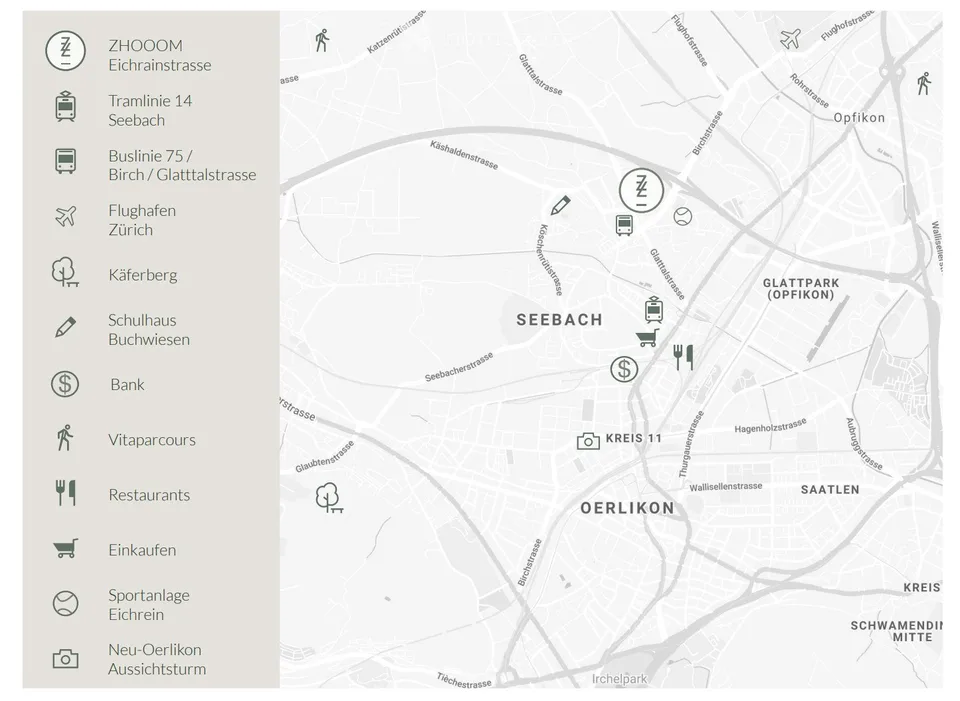Image resolution: width=960 pixels, height=701 pixels.
Task: Click the Glaubtenstrasse street label
Action: (324, 457)
